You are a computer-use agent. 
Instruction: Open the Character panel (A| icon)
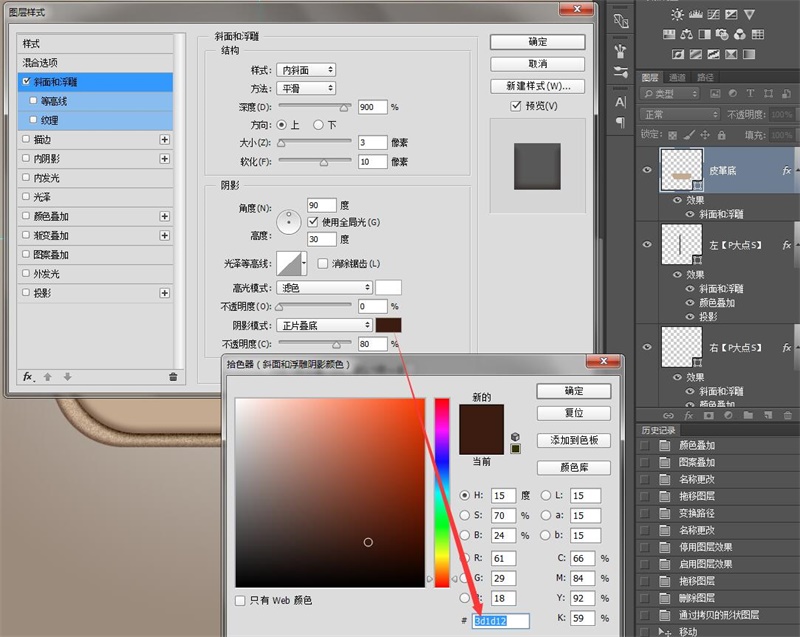tap(620, 102)
